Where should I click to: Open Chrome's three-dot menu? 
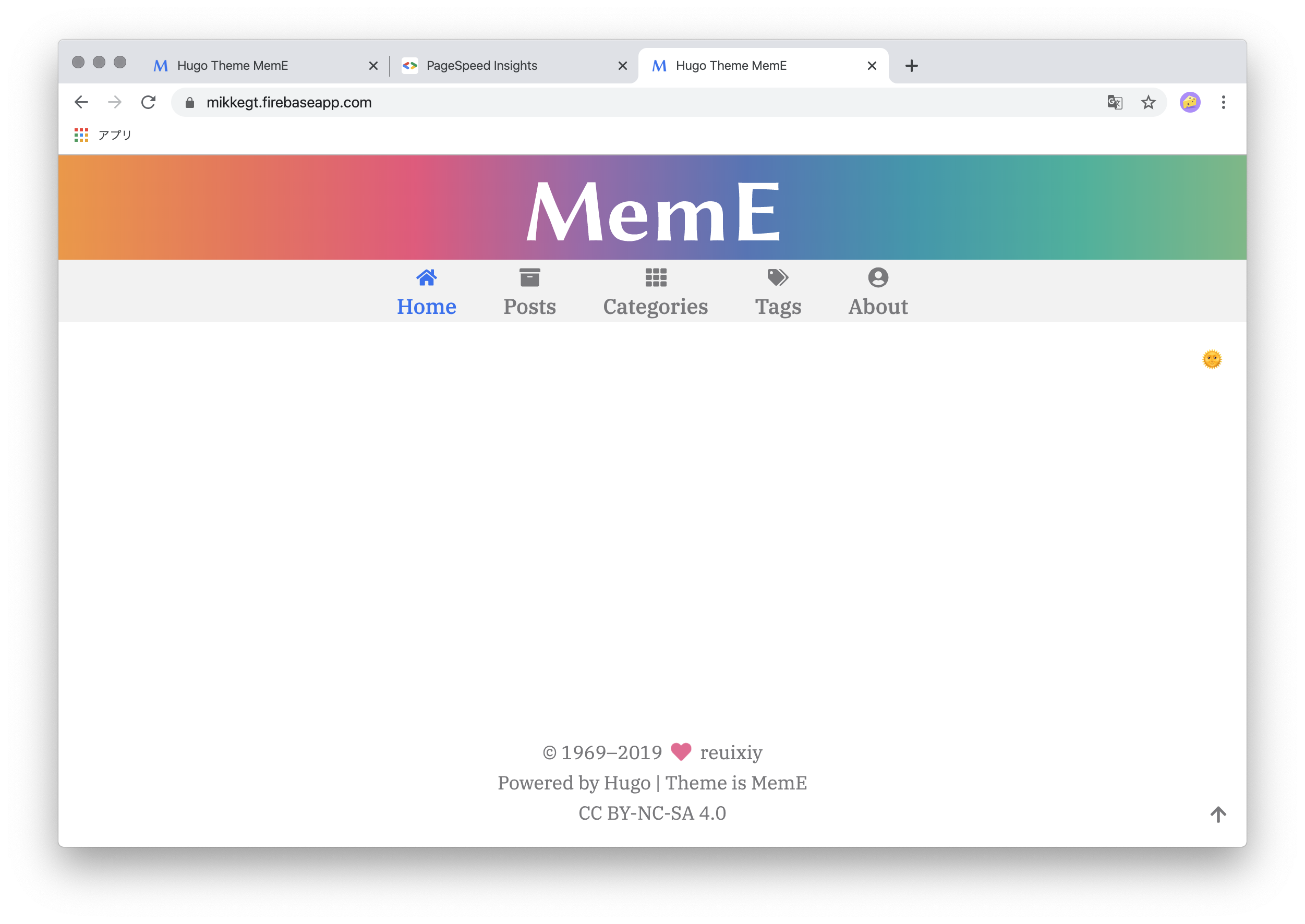point(1223,102)
